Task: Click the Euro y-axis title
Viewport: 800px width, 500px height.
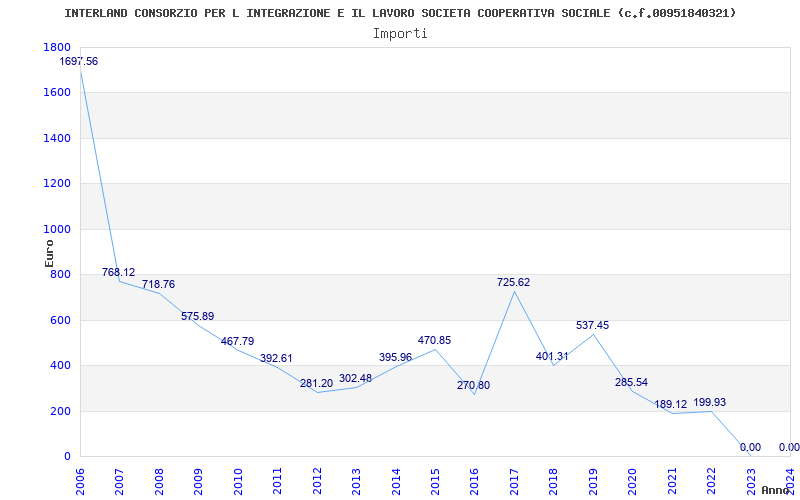Action: point(49,253)
